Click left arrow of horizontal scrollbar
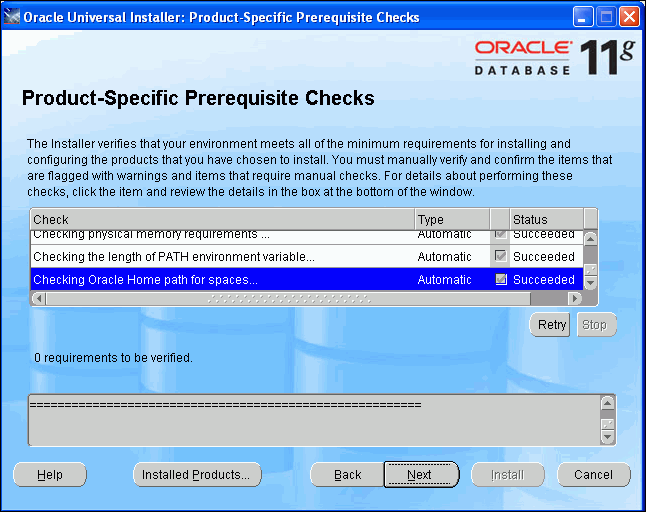This screenshot has height=512, width=646. pos(38,298)
